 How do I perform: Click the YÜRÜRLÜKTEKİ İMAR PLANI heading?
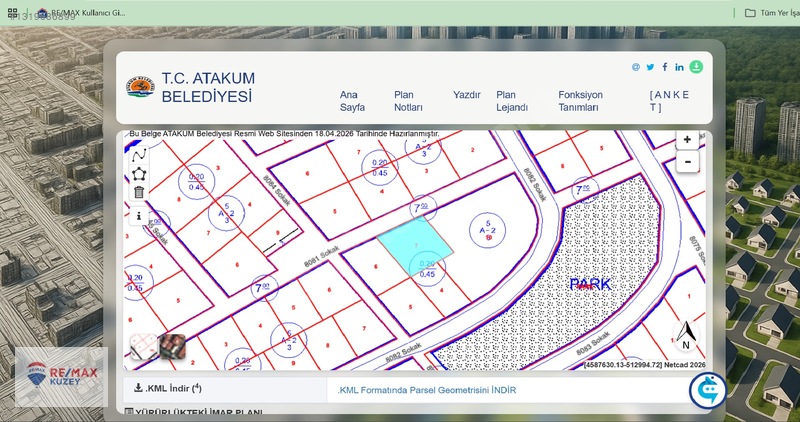point(193,412)
